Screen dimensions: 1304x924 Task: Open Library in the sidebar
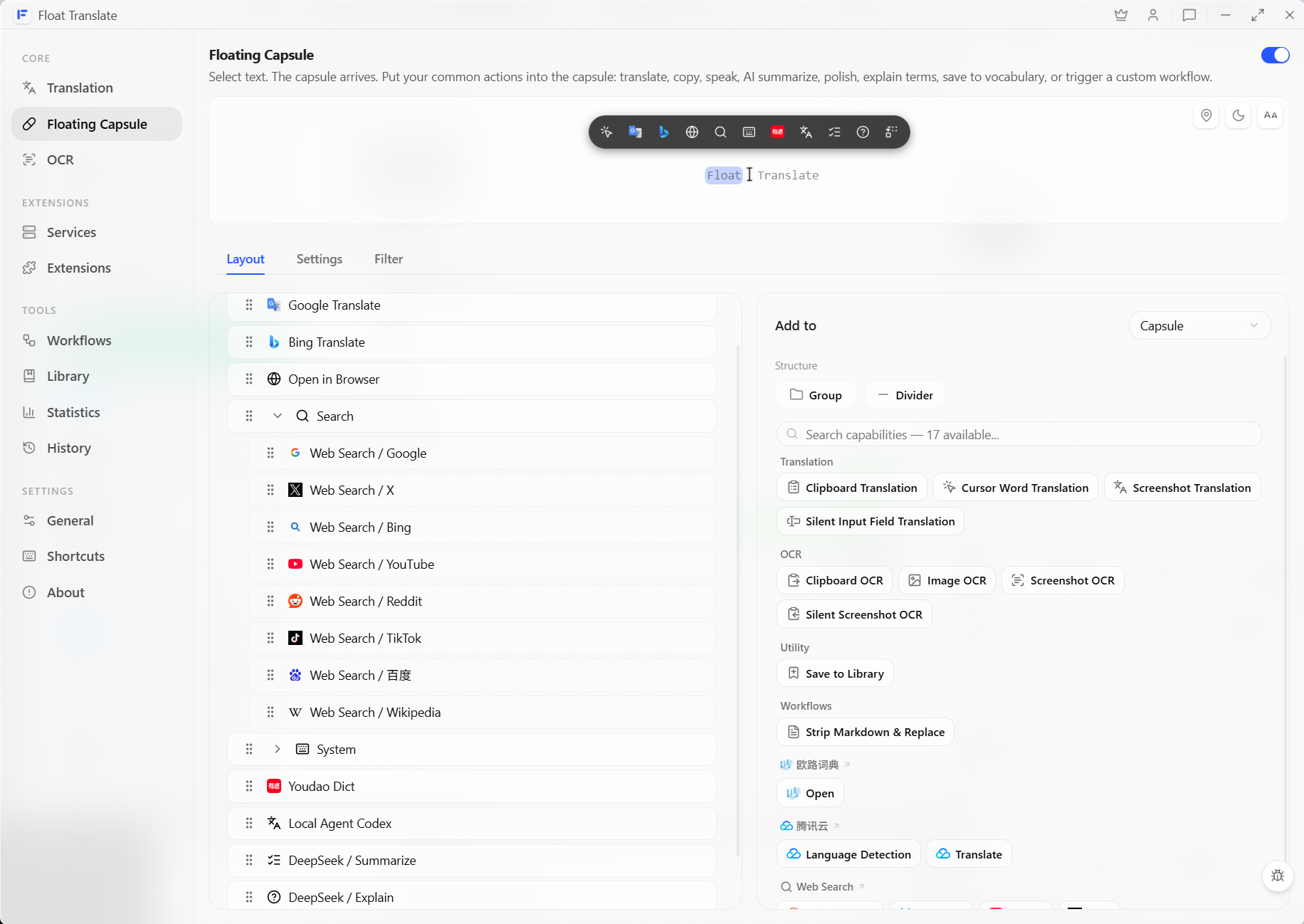click(97, 377)
